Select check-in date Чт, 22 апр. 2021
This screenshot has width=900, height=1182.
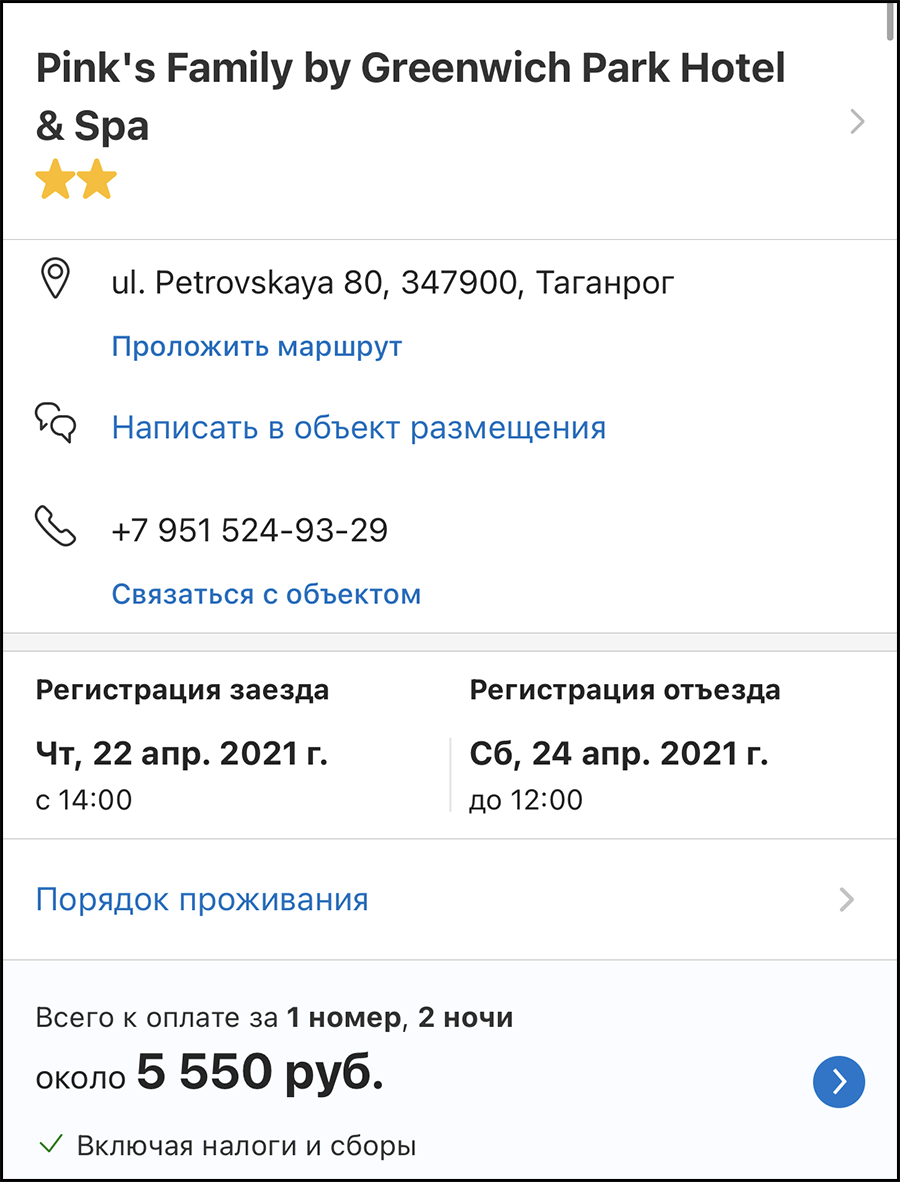[x=182, y=754]
